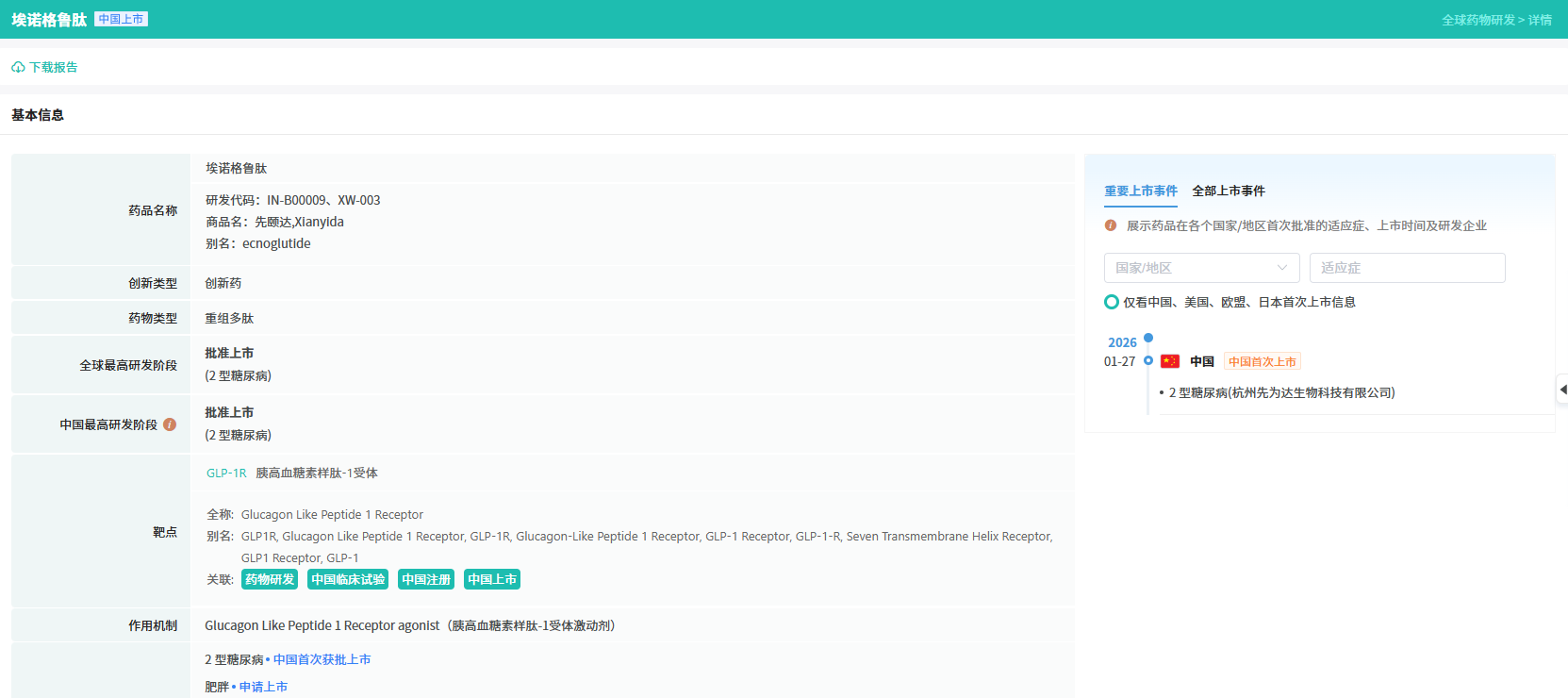Click the 中国首次上市 orange tag

click(1262, 361)
